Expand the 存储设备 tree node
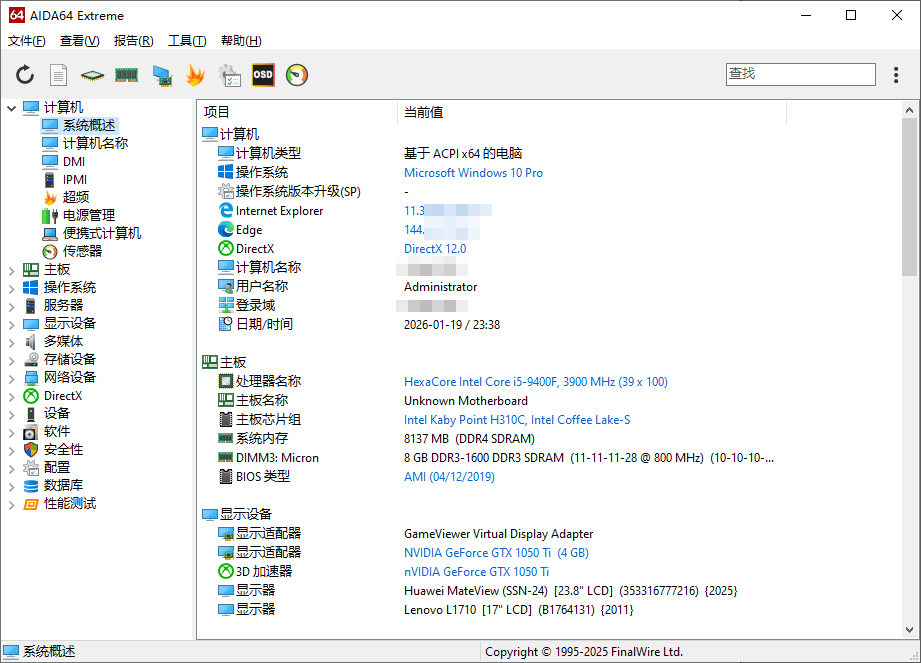 coord(12,360)
